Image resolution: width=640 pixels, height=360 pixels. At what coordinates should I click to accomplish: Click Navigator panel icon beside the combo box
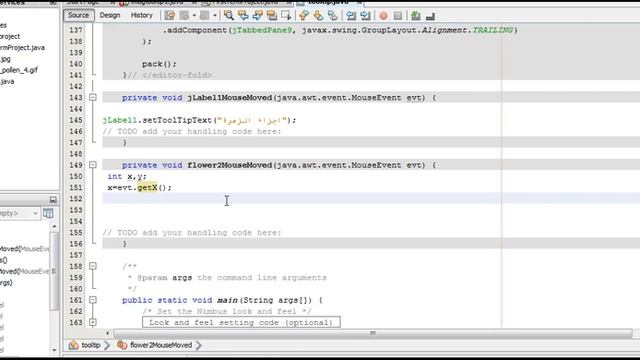click(x=48, y=213)
